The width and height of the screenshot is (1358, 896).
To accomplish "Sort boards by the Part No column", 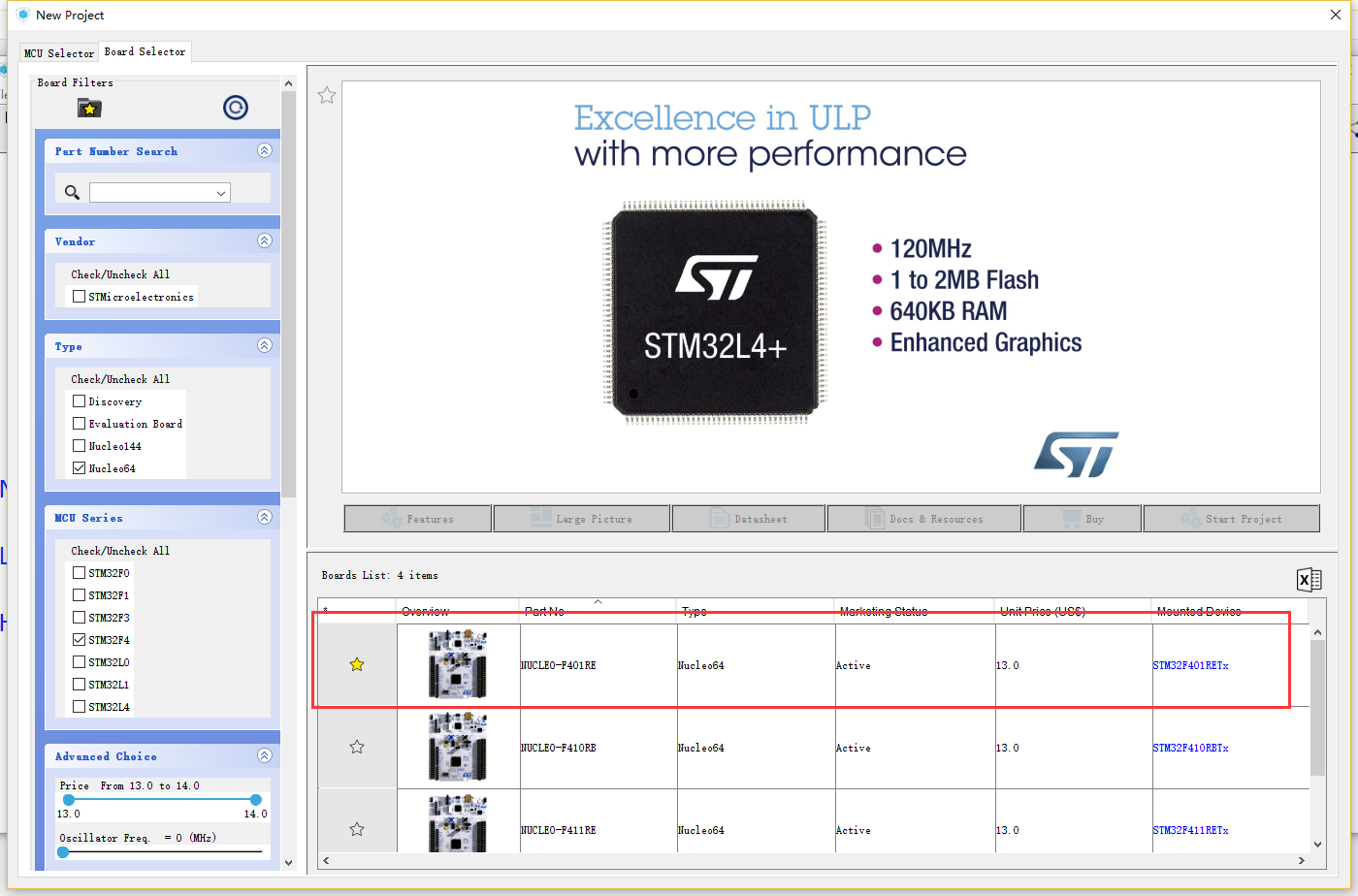I will [598, 611].
